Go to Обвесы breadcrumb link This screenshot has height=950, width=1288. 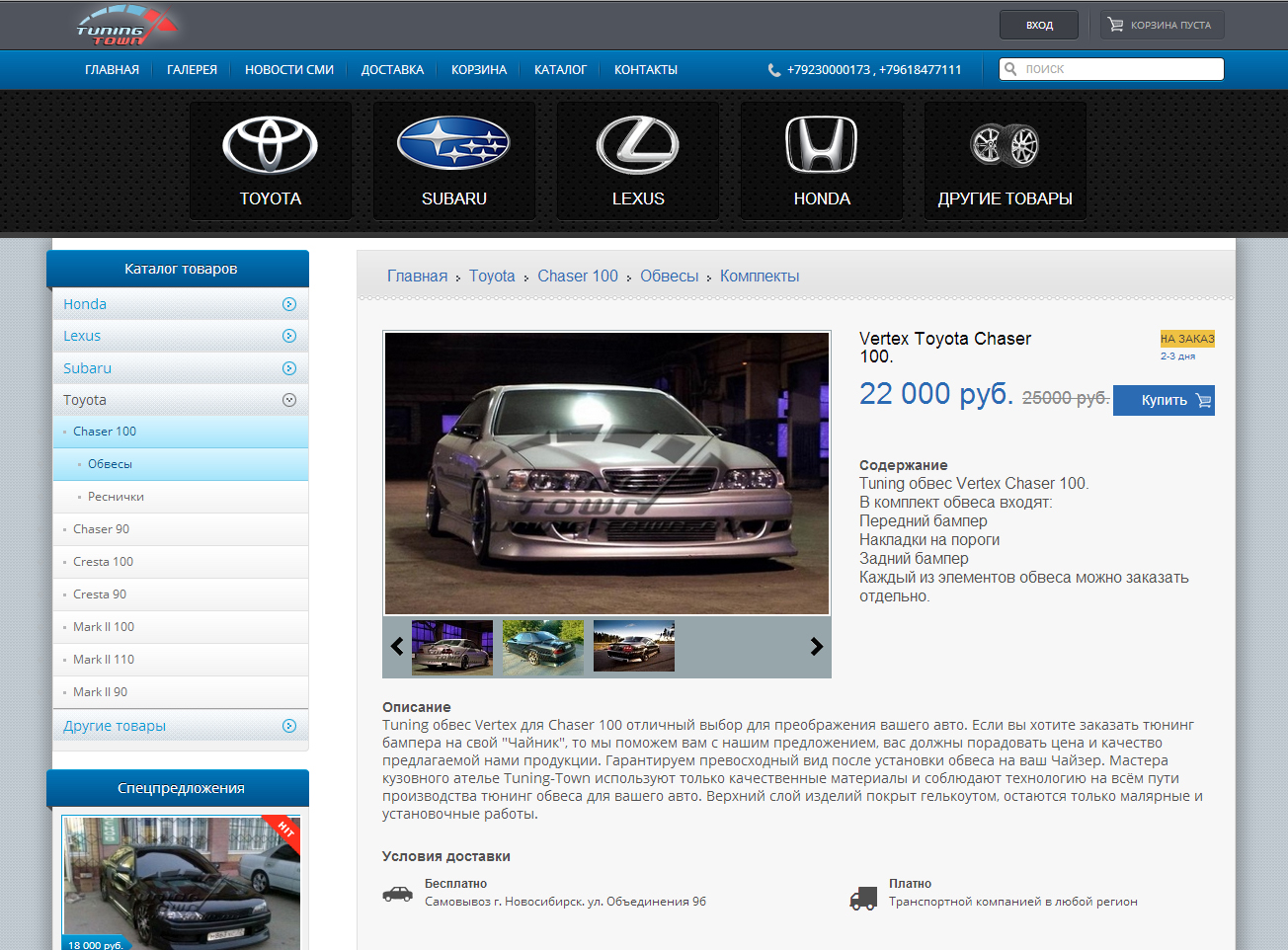click(x=669, y=277)
